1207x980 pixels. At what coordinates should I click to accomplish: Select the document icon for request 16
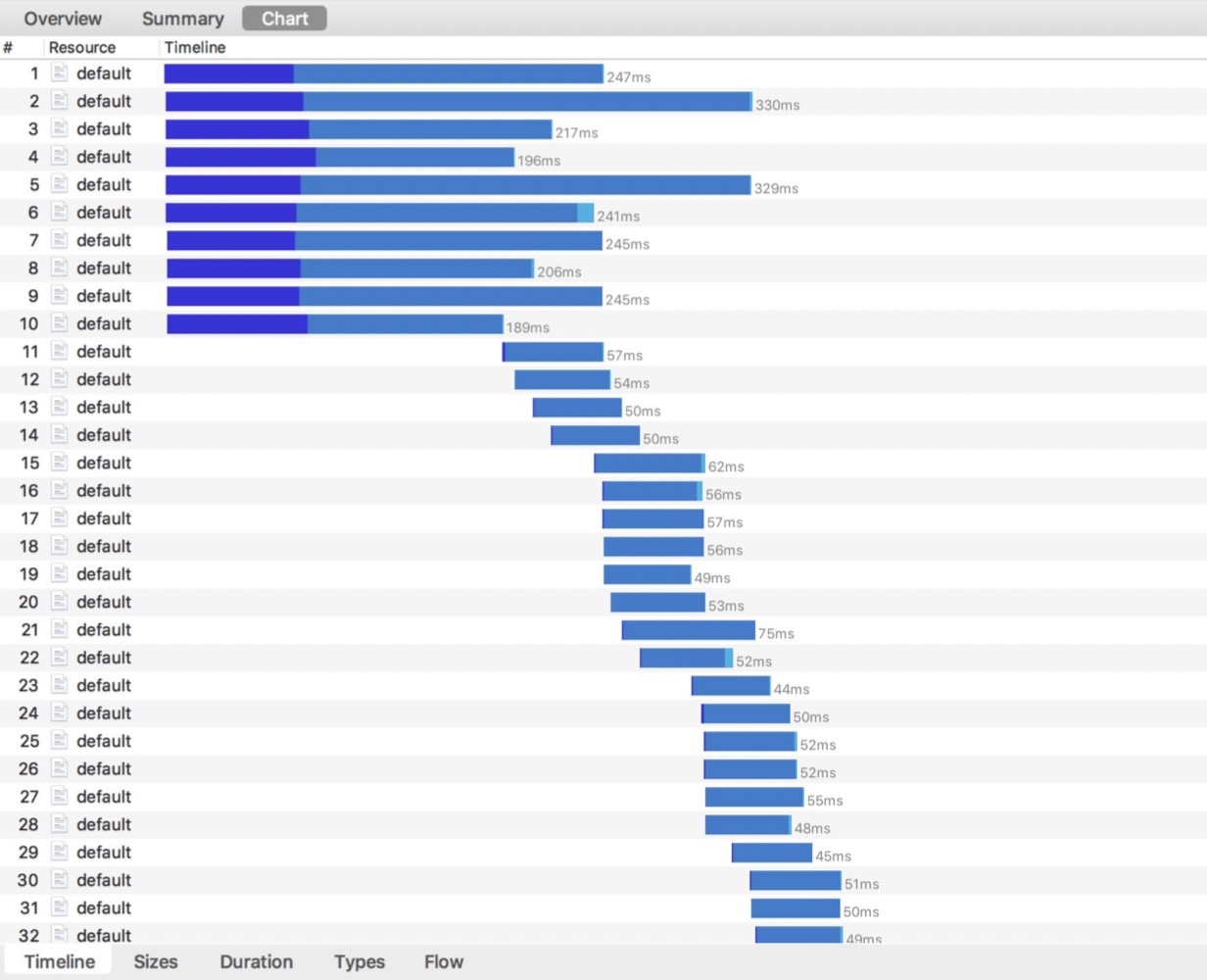pos(60,490)
